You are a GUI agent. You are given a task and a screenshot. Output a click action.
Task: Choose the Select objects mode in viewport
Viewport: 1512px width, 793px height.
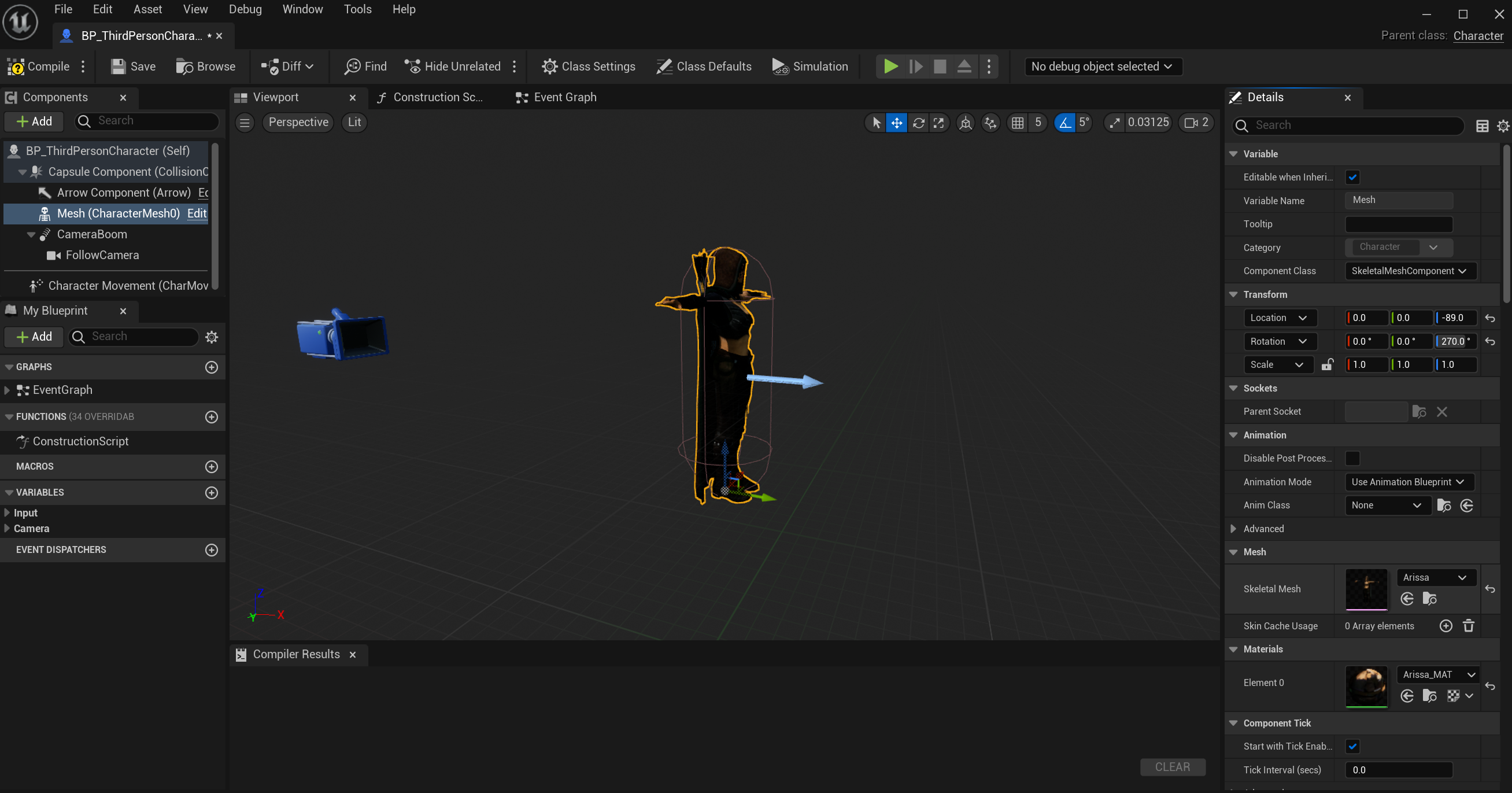point(877,123)
